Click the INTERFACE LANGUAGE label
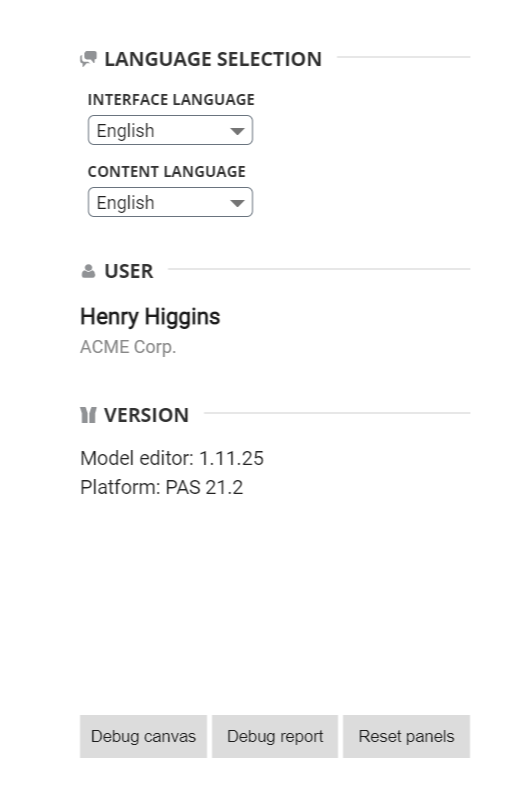This screenshot has width=506, height=794. click(171, 100)
